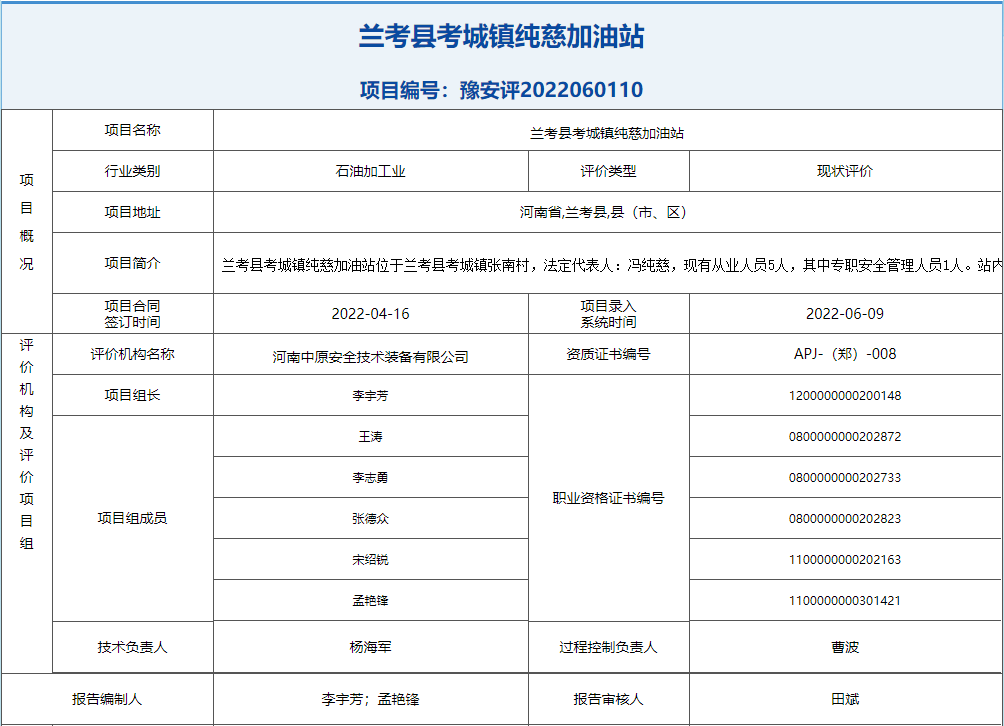The height and width of the screenshot is (726, 1004).
Task: Select the 现状评价 evaluation type cell
Action: [845, 171]
